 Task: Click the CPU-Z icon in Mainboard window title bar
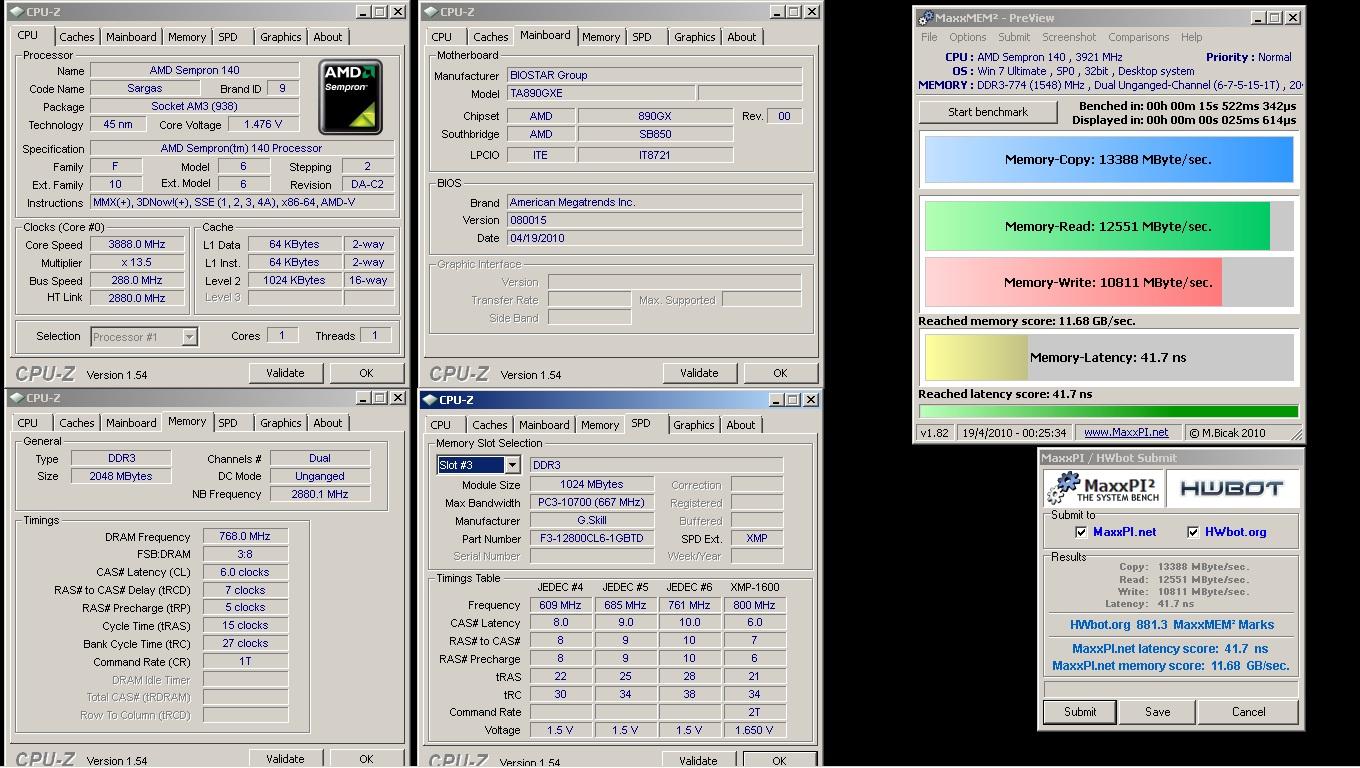click(x=430, y=12)
